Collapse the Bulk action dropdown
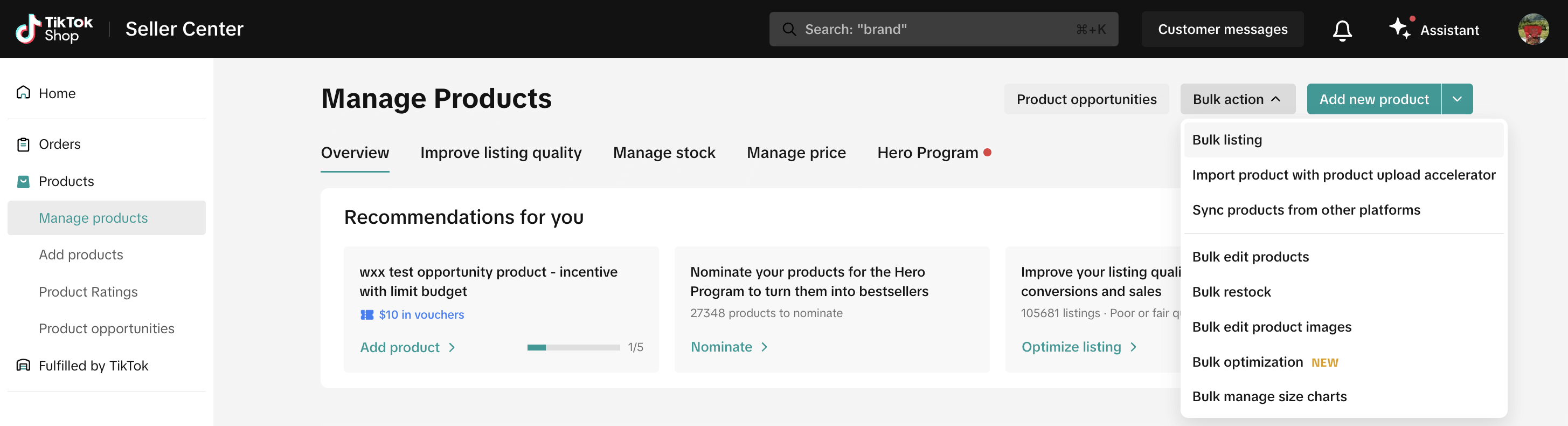Screen dimensions: 1568x426 point(1237,99)
